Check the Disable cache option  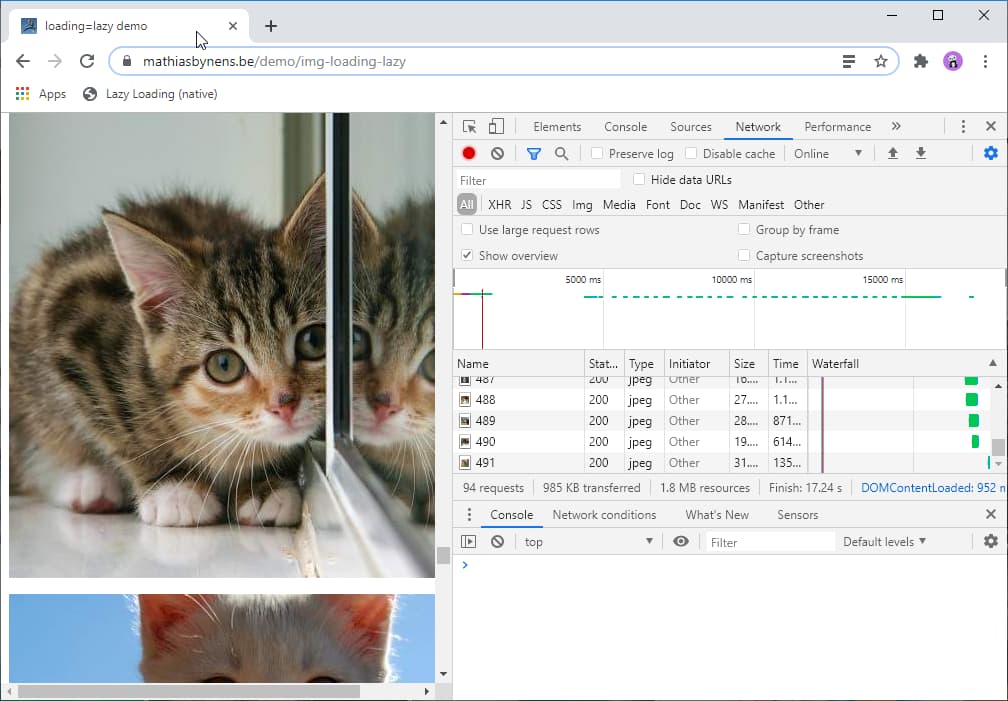[x=691, y=154]
